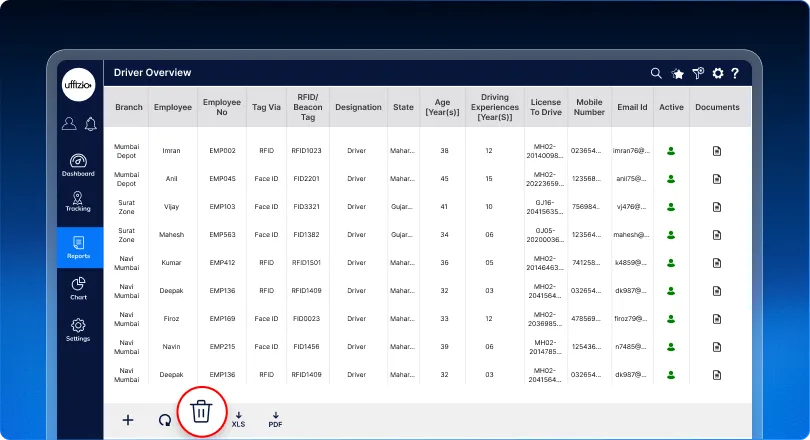Select Reports in the sidebar
Image resolution: width=810 pixels, height=440 pixels.
[79, 247]
